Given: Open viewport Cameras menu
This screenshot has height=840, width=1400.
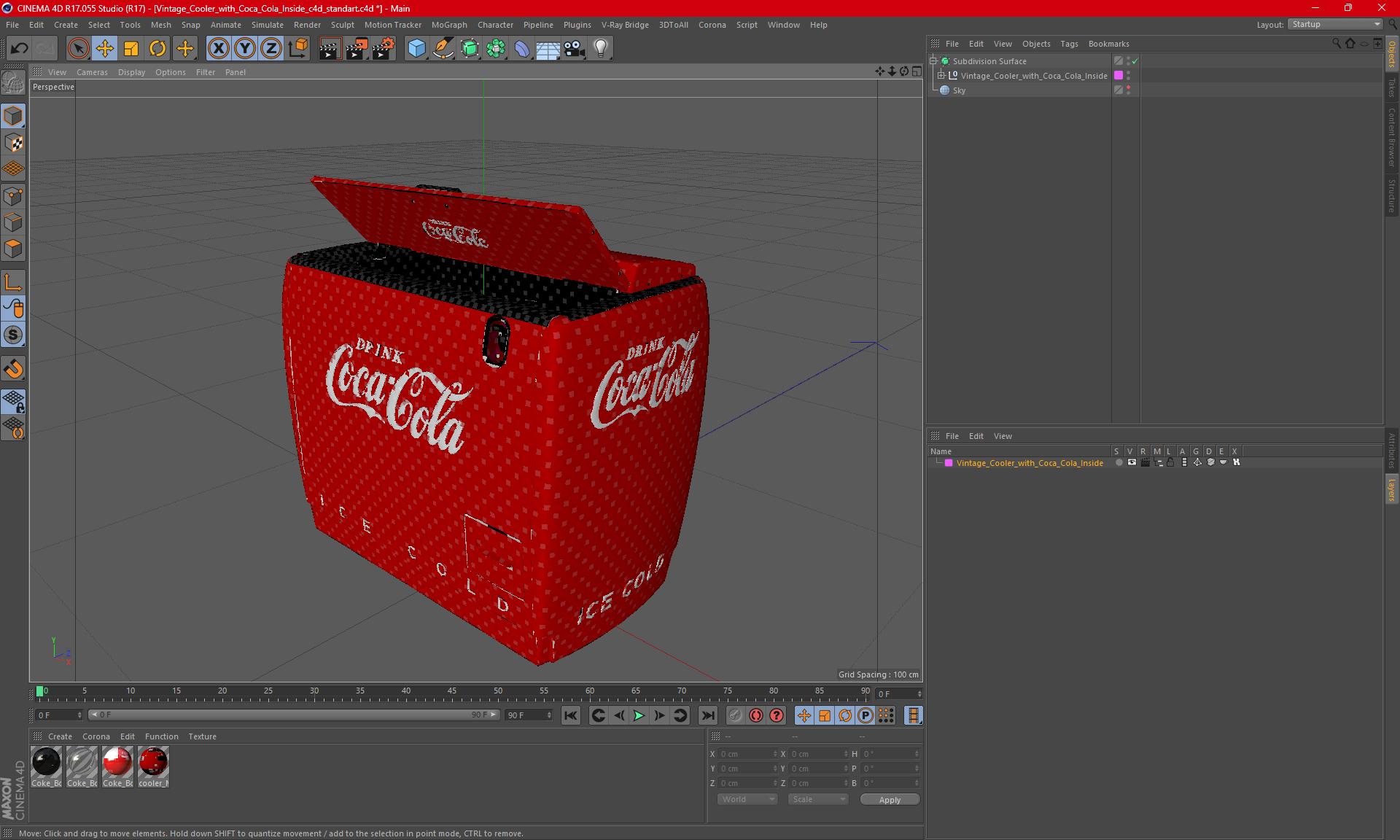Looking at the screenshot, I should point(92,72).
